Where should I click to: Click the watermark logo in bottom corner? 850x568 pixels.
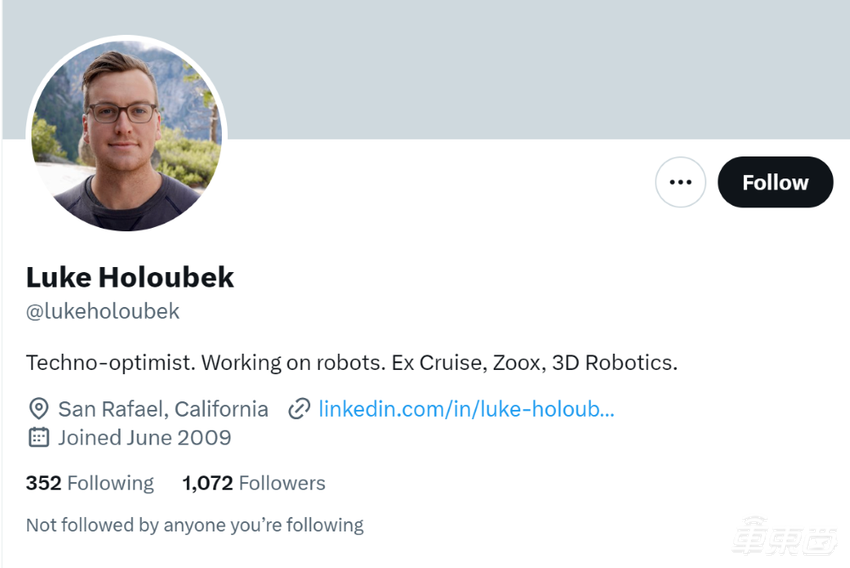(x=783, y=541)
